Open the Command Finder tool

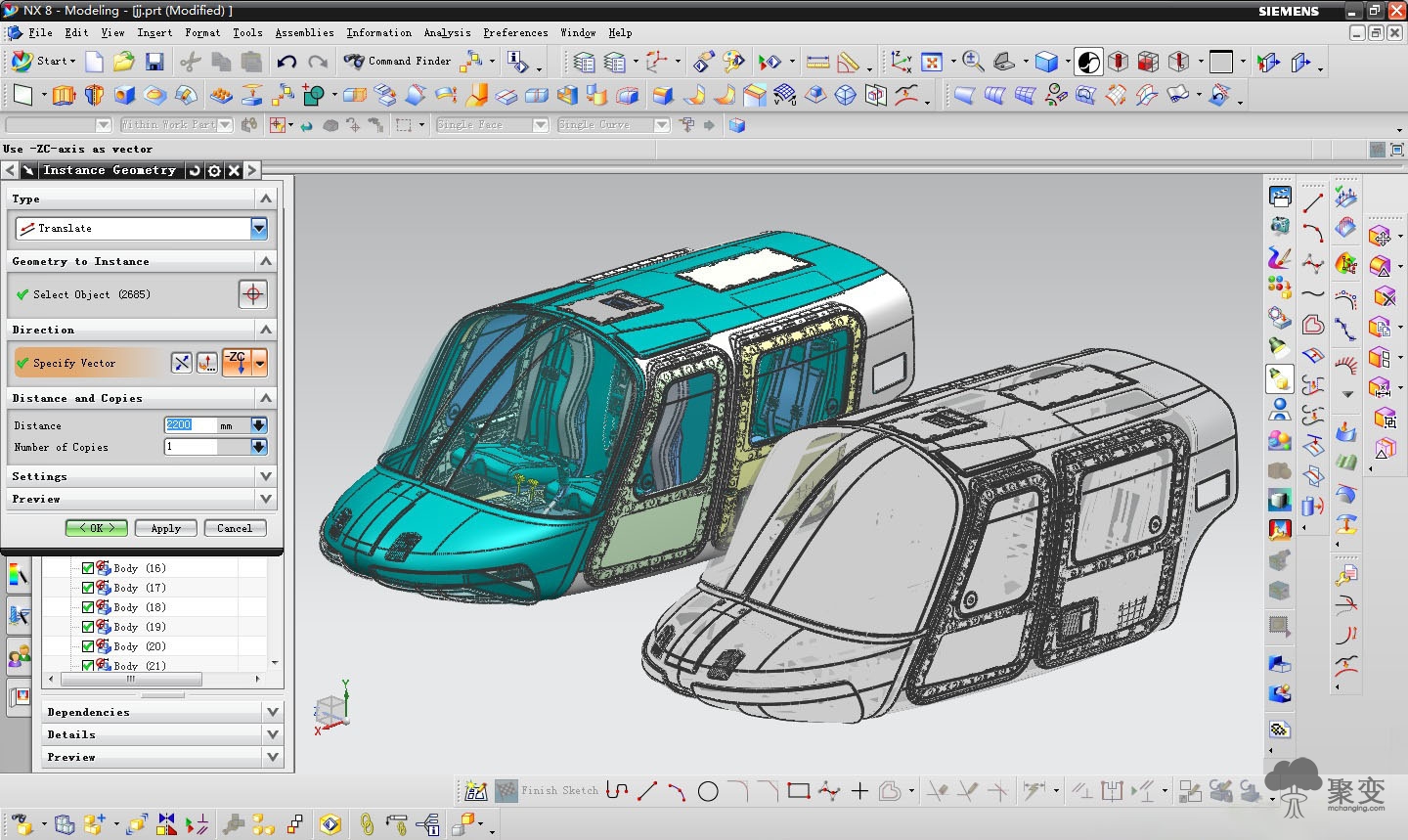(398, 62)
